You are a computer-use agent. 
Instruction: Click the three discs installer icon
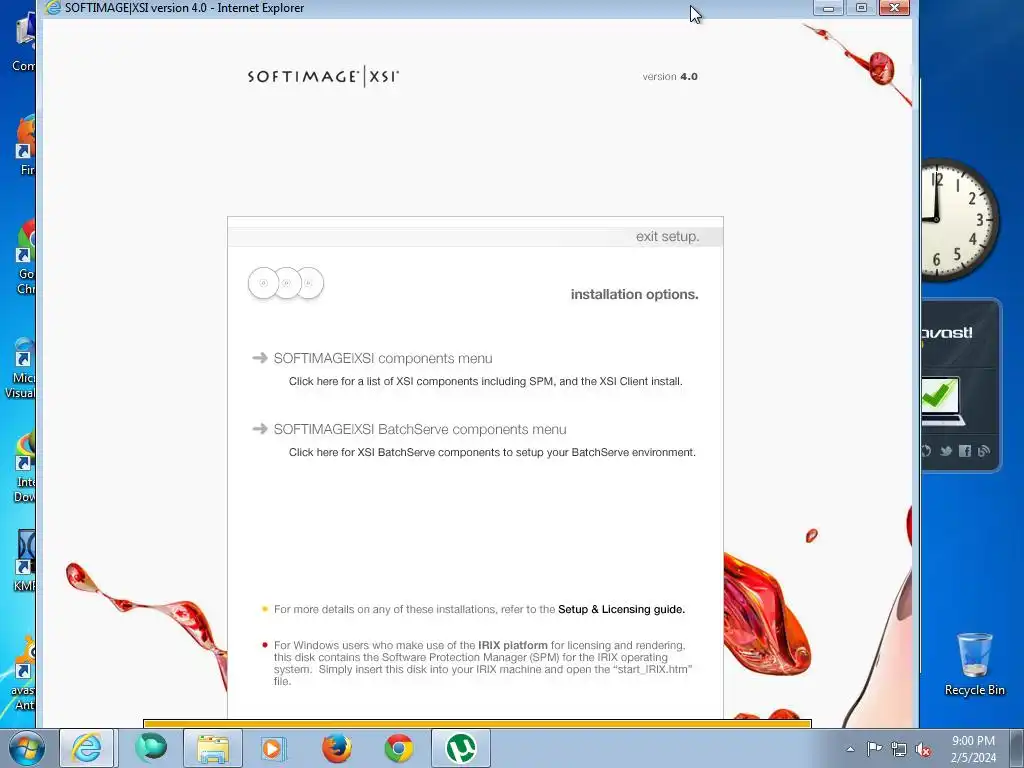coord(286,283)
